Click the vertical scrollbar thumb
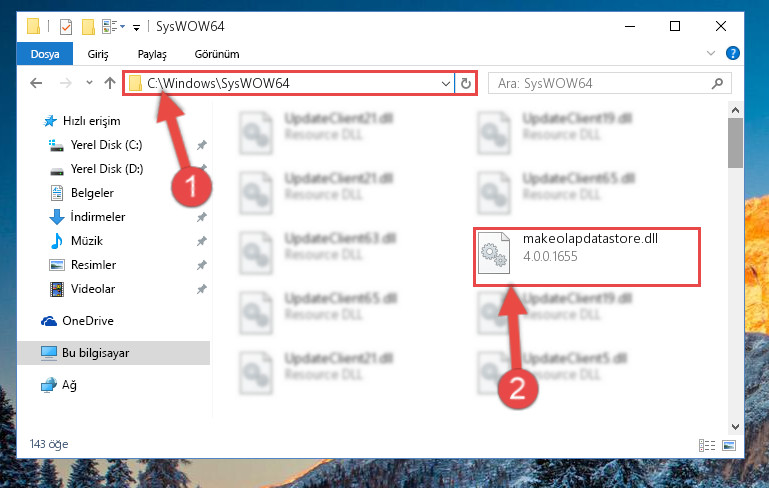 pos(735,142)
